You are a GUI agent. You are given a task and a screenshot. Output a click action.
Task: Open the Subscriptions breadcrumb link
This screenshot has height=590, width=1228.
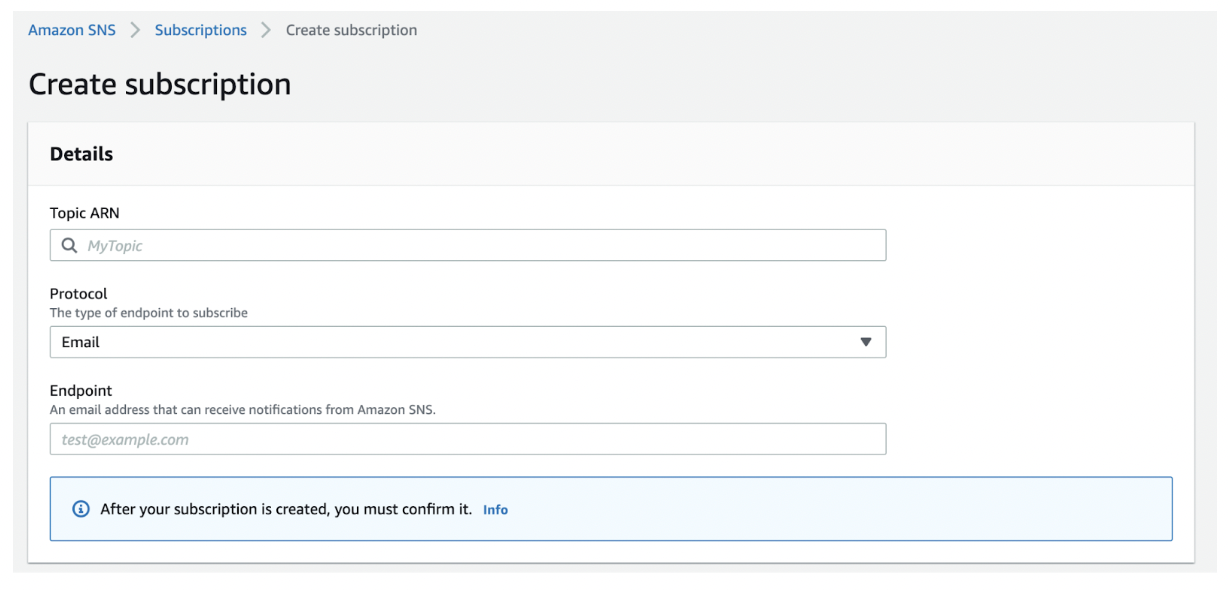201,30
